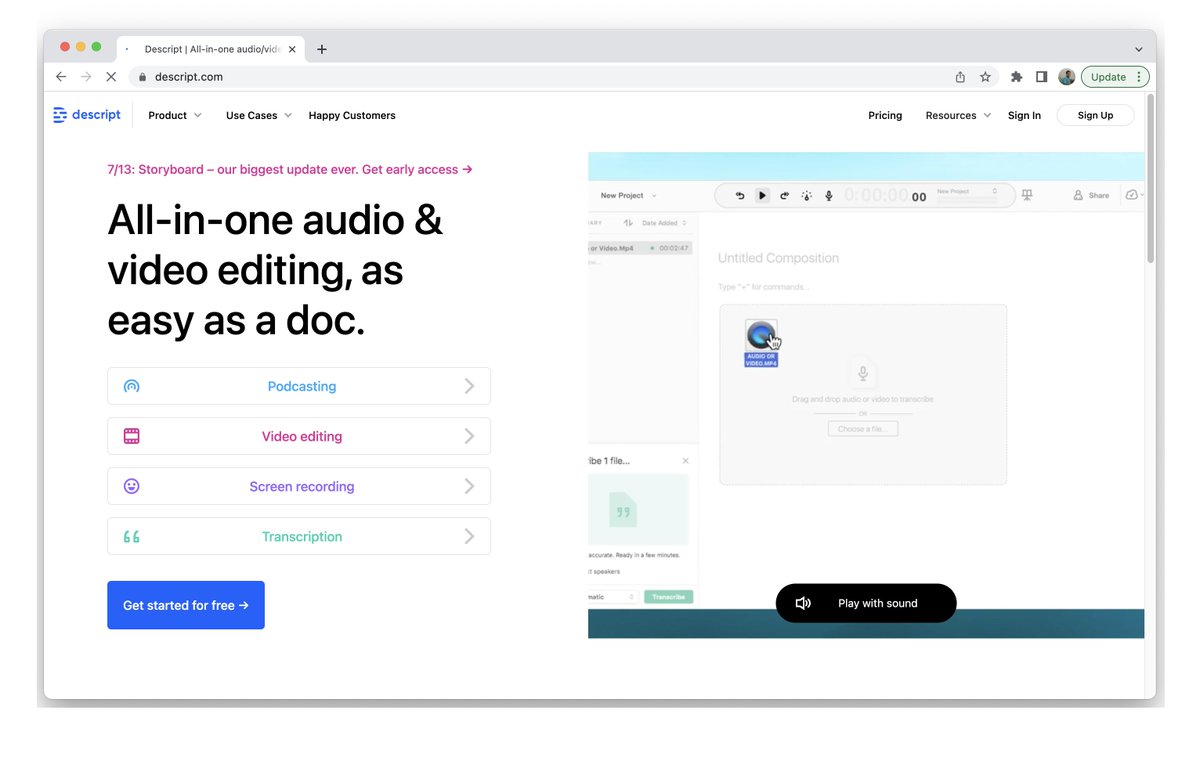Select the Podcasting option label
1200x757 pixels.
302,386
